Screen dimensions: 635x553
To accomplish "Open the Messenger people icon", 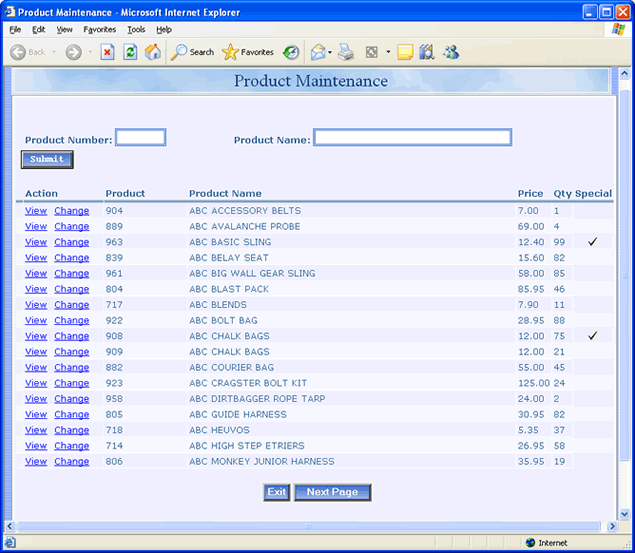I will 451,52.
